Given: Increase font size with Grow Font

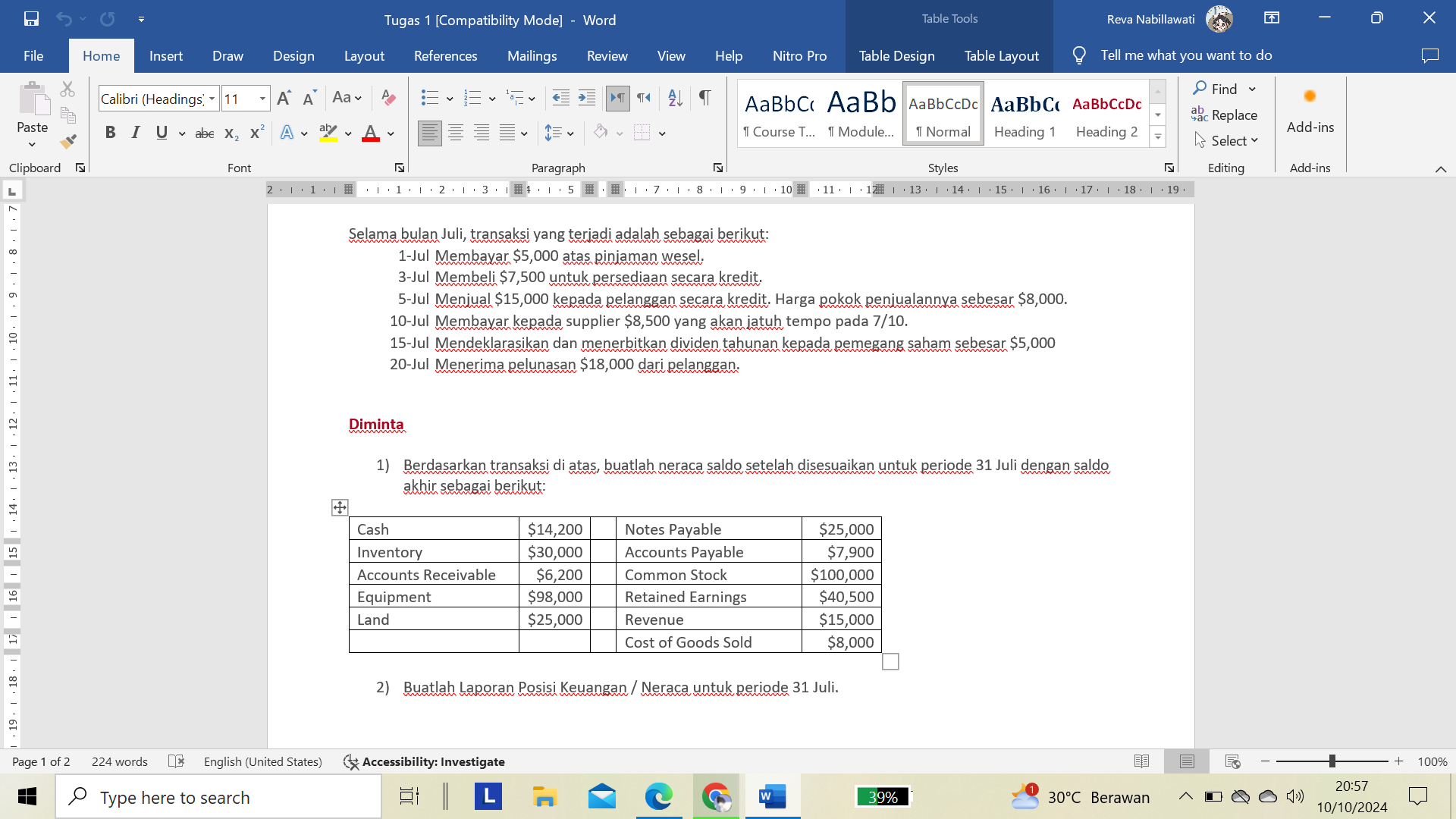Looking at the screenshot, I should (x=284, y=99).
